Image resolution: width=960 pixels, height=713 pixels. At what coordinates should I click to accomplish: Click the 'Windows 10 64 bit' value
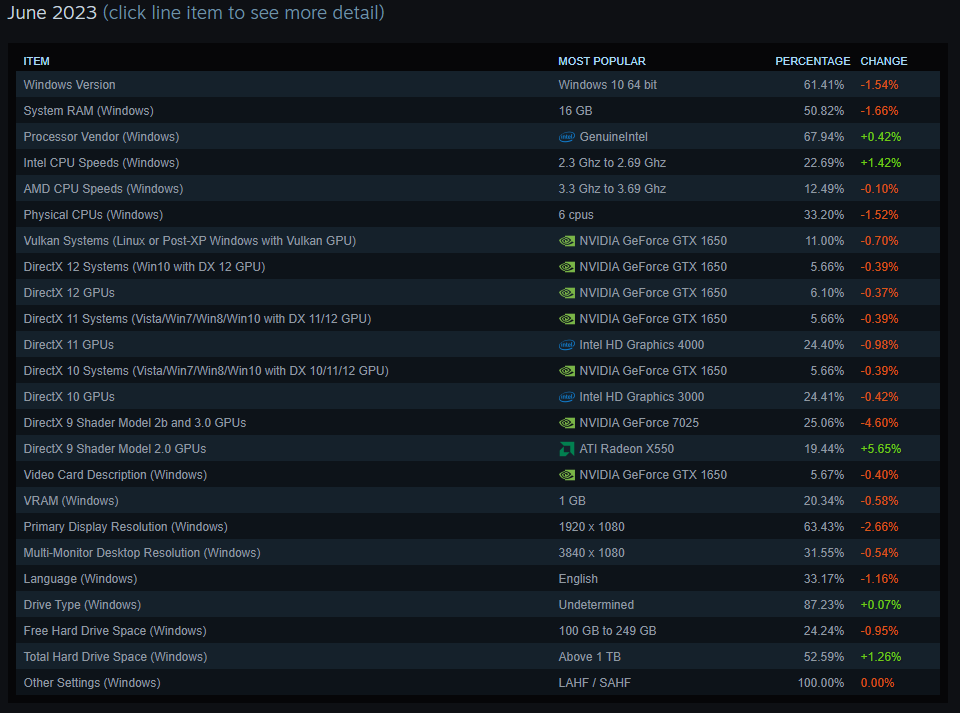(607, 85)
